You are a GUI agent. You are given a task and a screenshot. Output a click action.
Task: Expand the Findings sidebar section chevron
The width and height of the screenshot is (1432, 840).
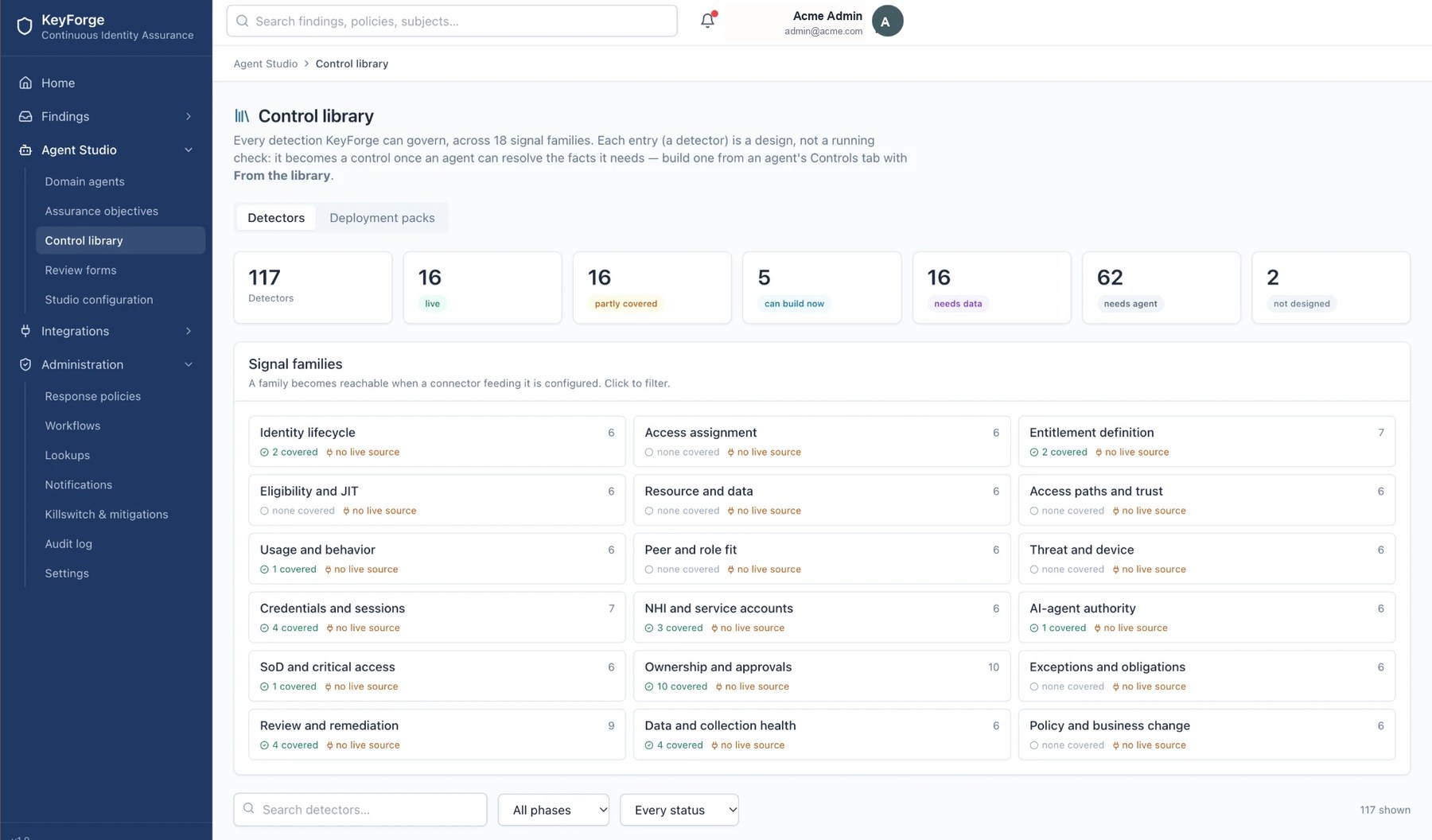[x=189, y=116]
